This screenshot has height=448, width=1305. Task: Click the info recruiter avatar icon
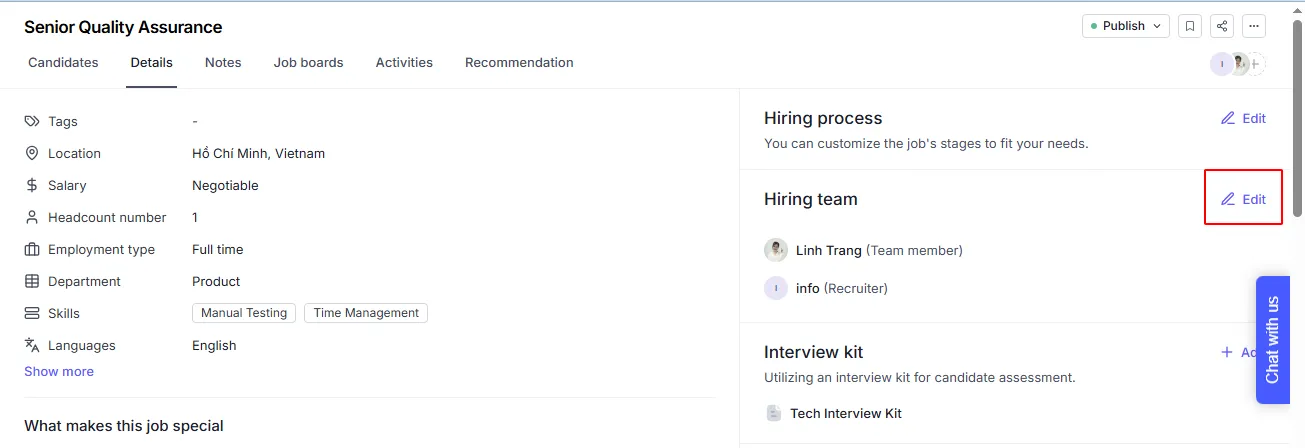[776, 288]
